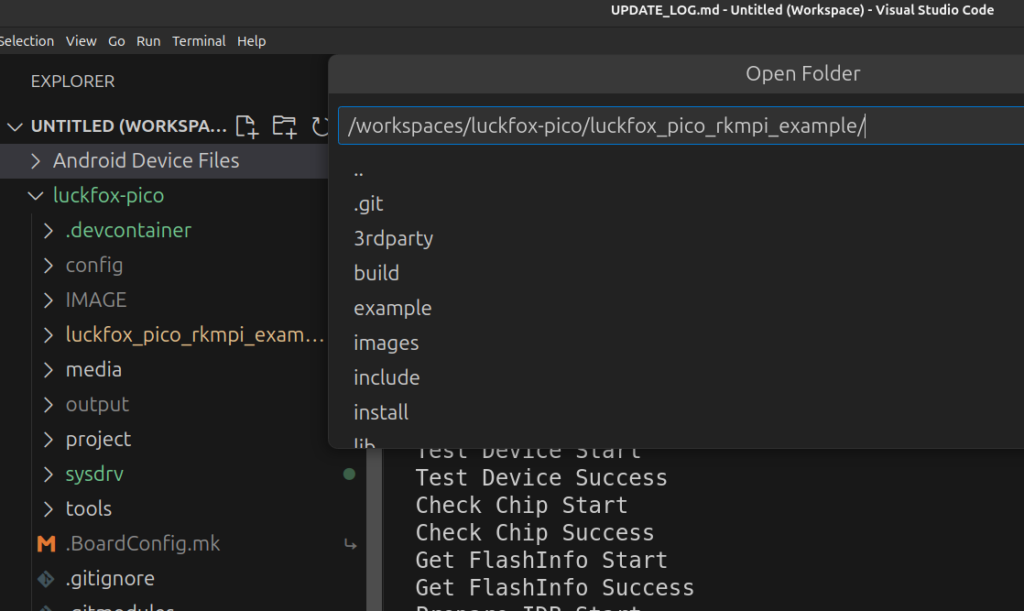Open the Help menu
Image resolution: width=1024 pixels, height=611 pixels.
pyautogui.click(x=251, y=41)
